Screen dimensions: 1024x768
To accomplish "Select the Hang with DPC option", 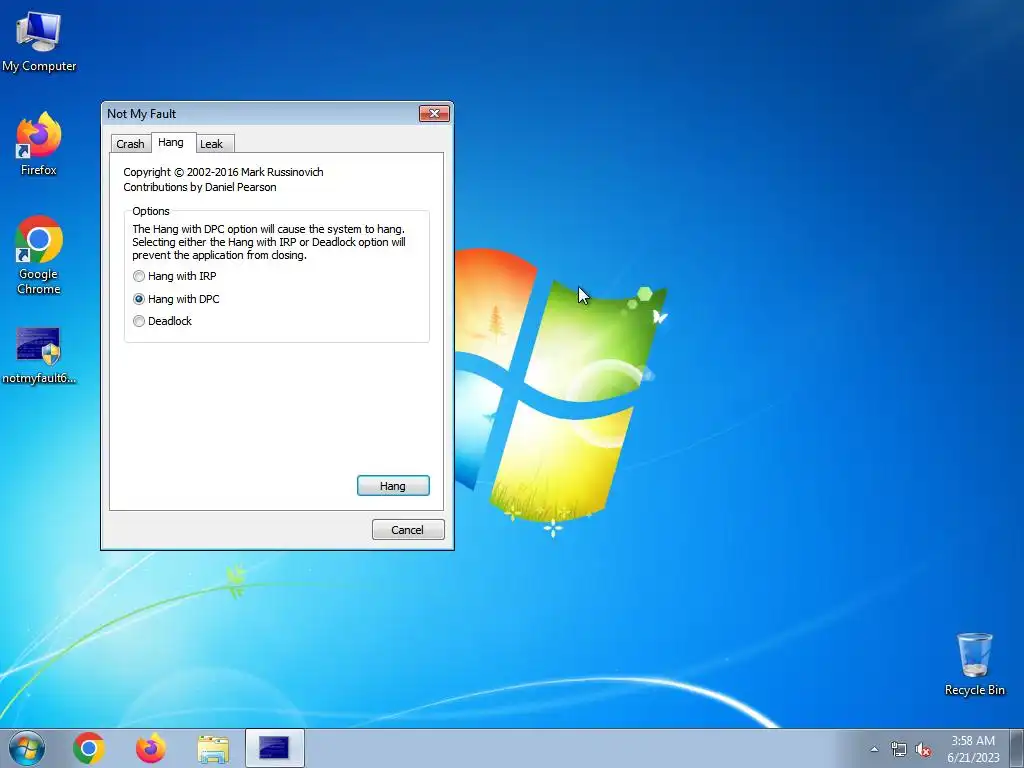I will 176,299.
